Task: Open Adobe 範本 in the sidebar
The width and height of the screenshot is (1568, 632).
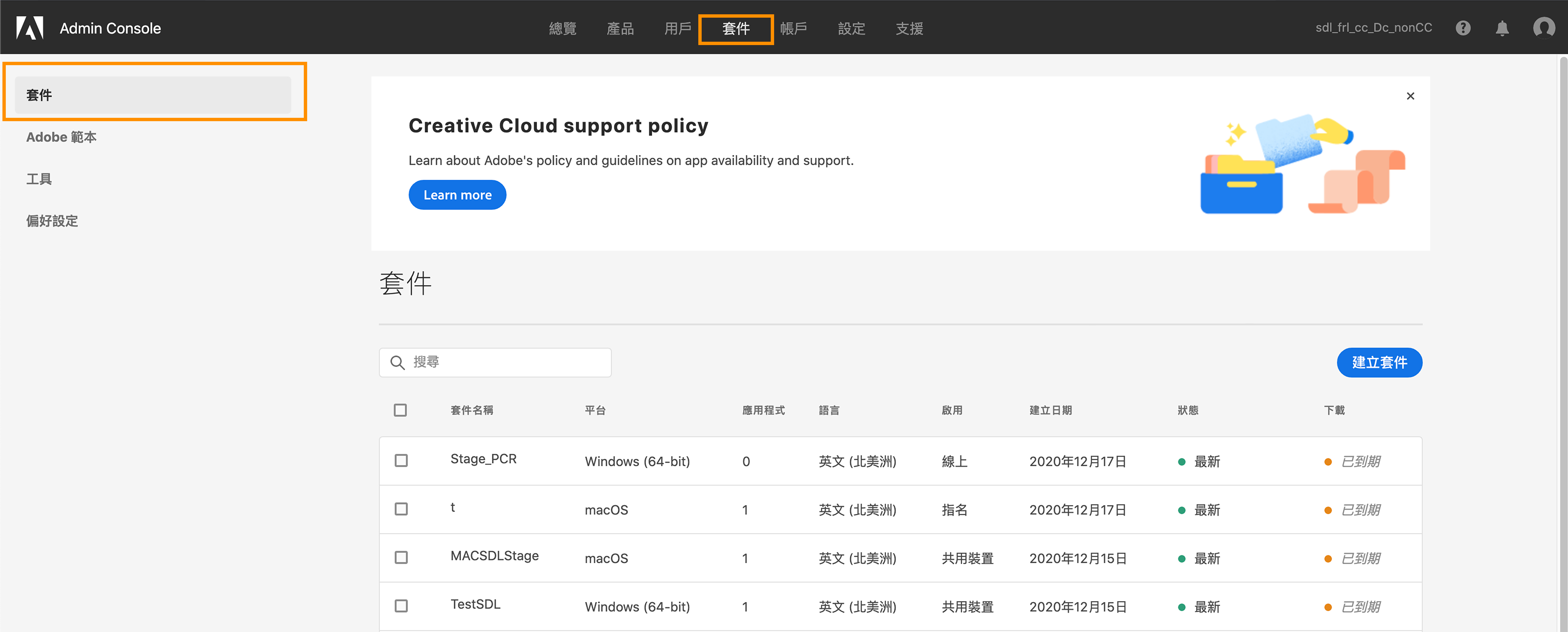Action: point(61,137)
